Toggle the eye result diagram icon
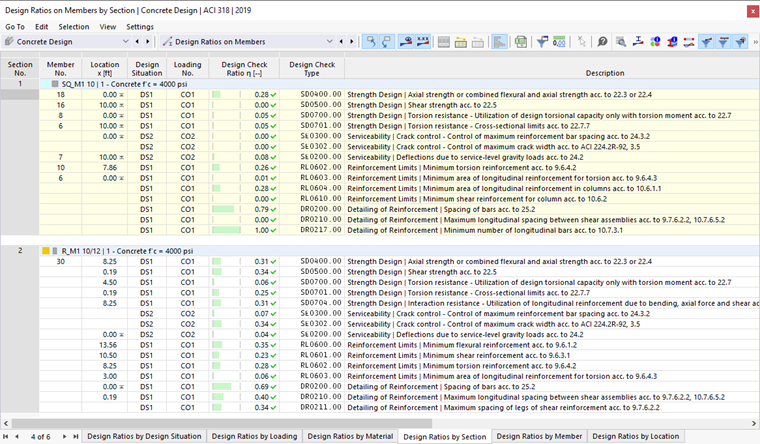This screenshot has height=444, width=760. 406,42
